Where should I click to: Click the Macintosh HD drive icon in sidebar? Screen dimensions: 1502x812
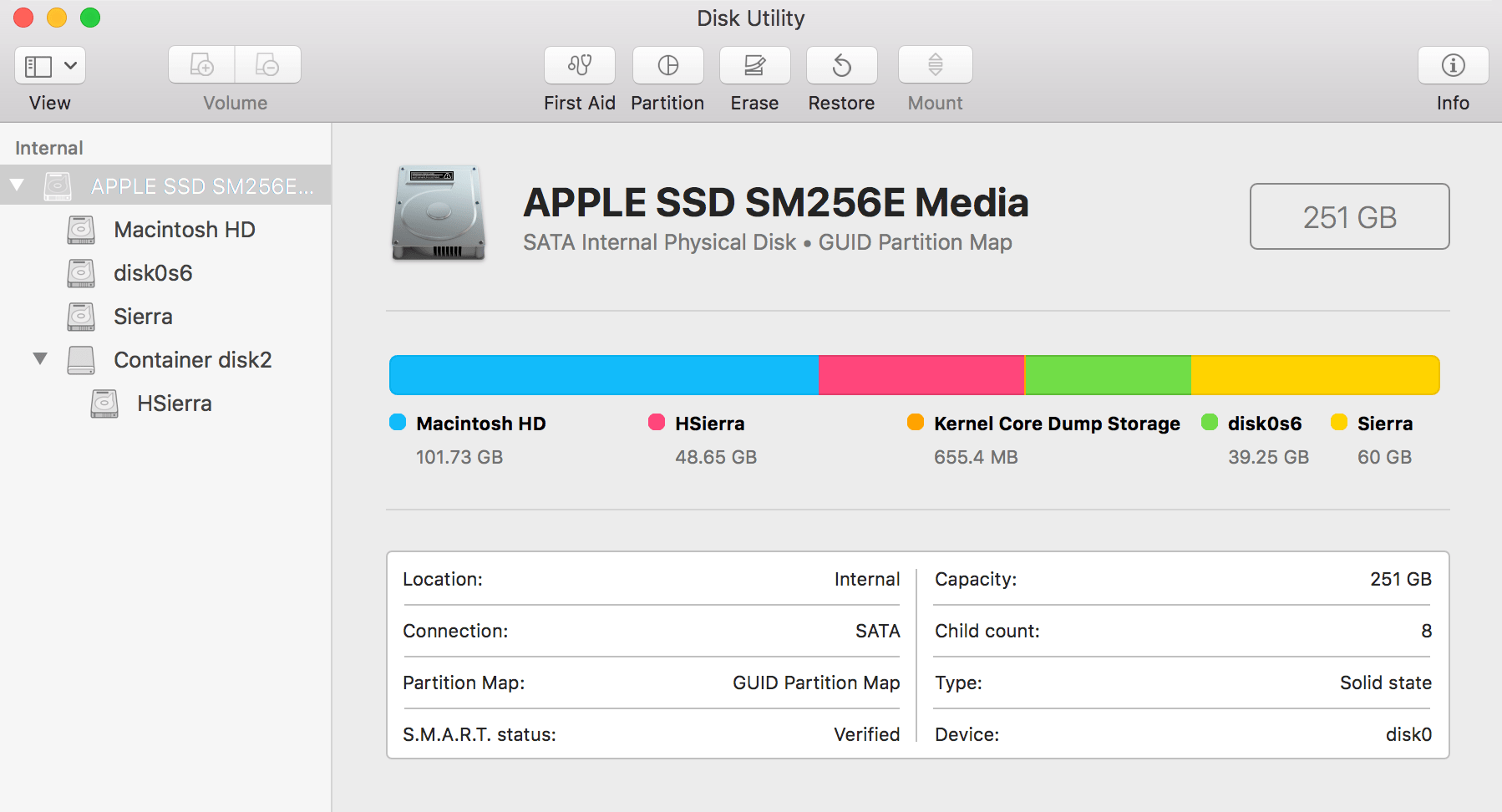point(81,230)
